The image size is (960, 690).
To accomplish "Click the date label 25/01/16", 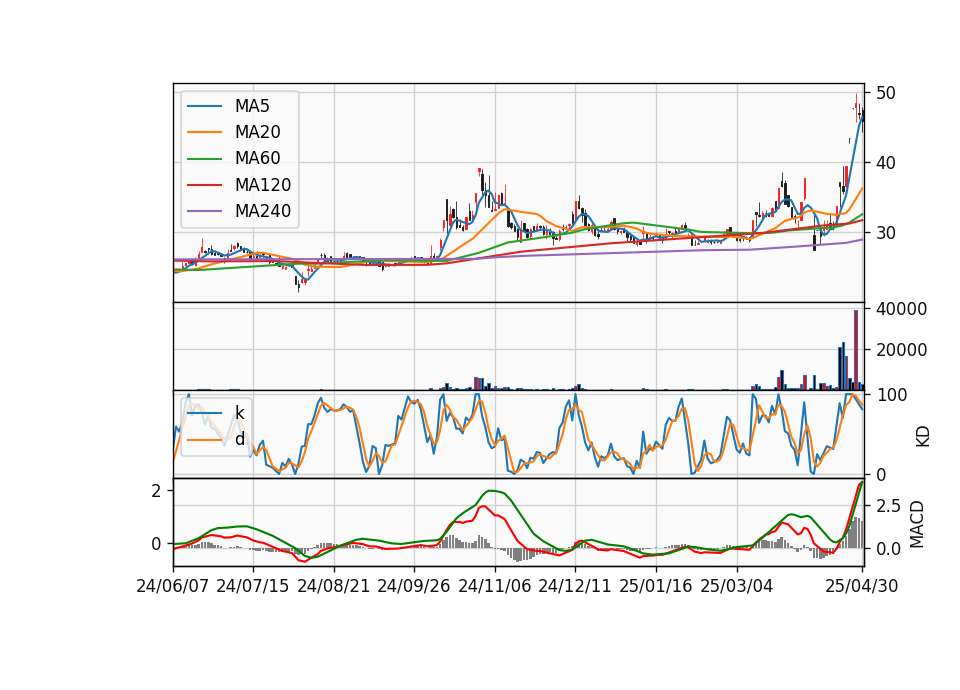I will (656, 586).
